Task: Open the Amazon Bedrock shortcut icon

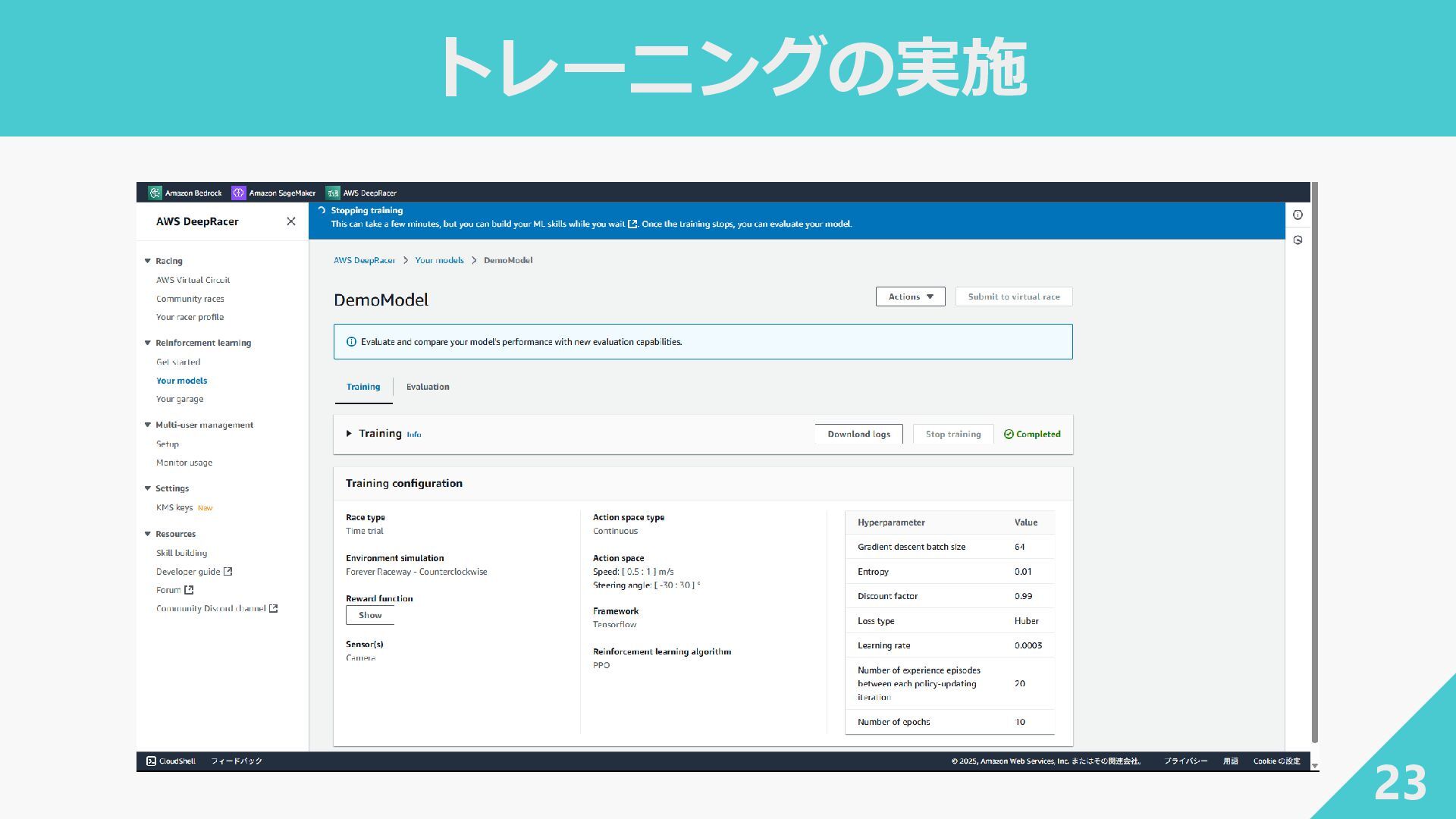Action: click(155, 193)
